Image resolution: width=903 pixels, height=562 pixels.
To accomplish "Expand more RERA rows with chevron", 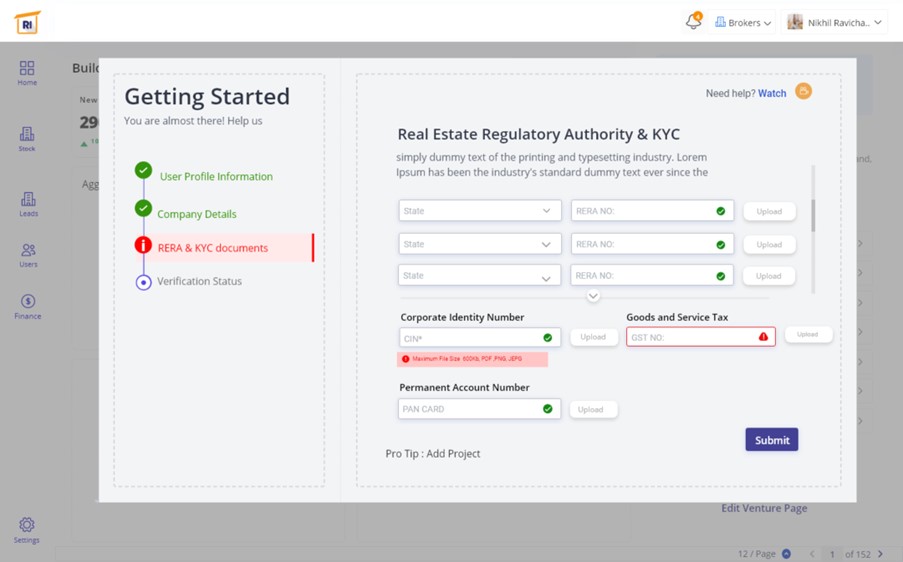I will click(593, 296).
